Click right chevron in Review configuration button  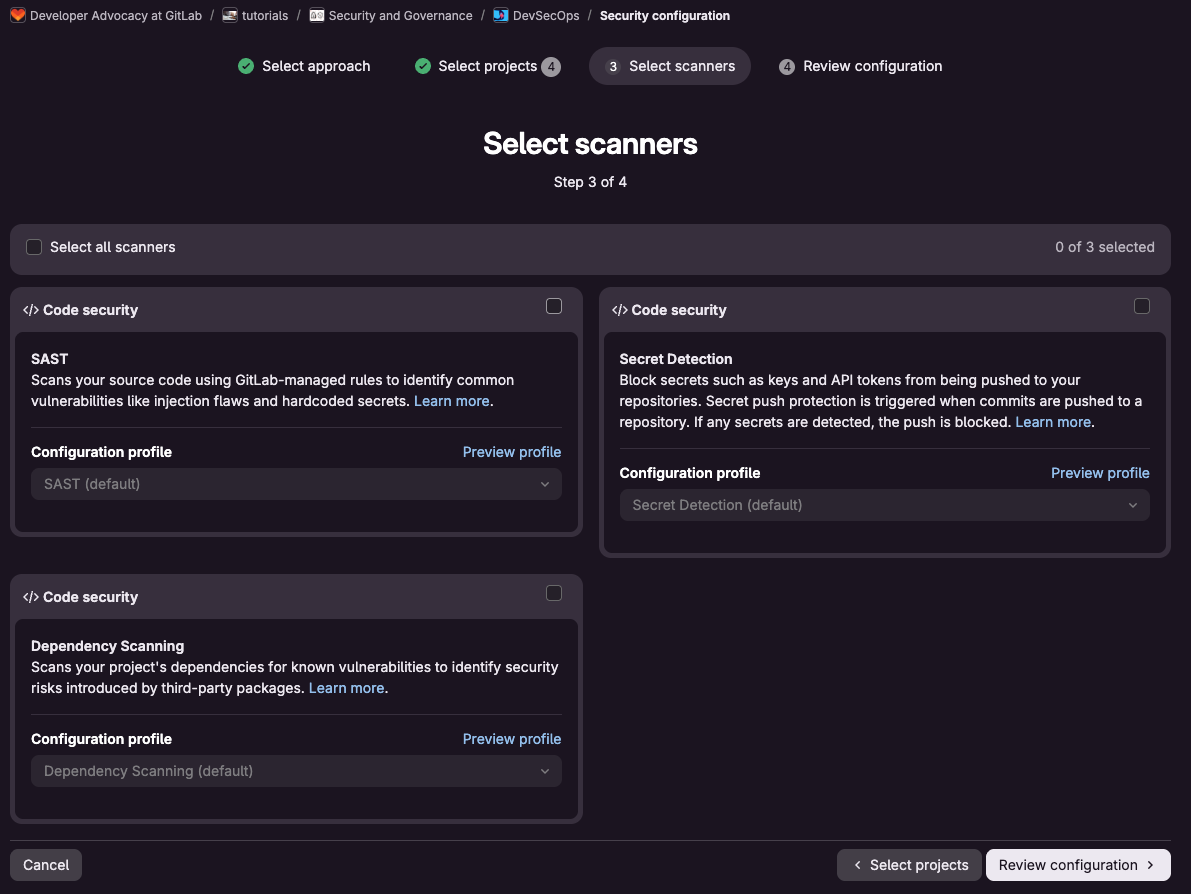click(x=1151, y=865)
